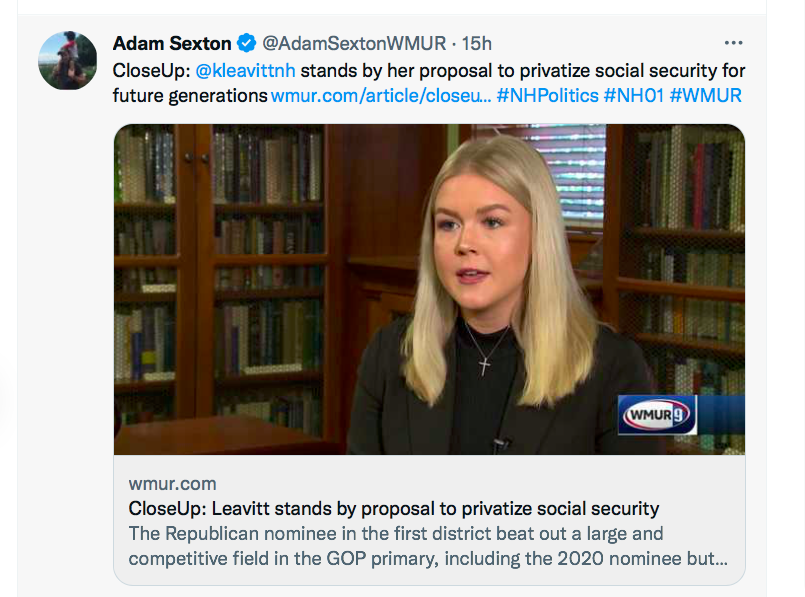Open Adam Sexton's profile picture

pos(68,61)
